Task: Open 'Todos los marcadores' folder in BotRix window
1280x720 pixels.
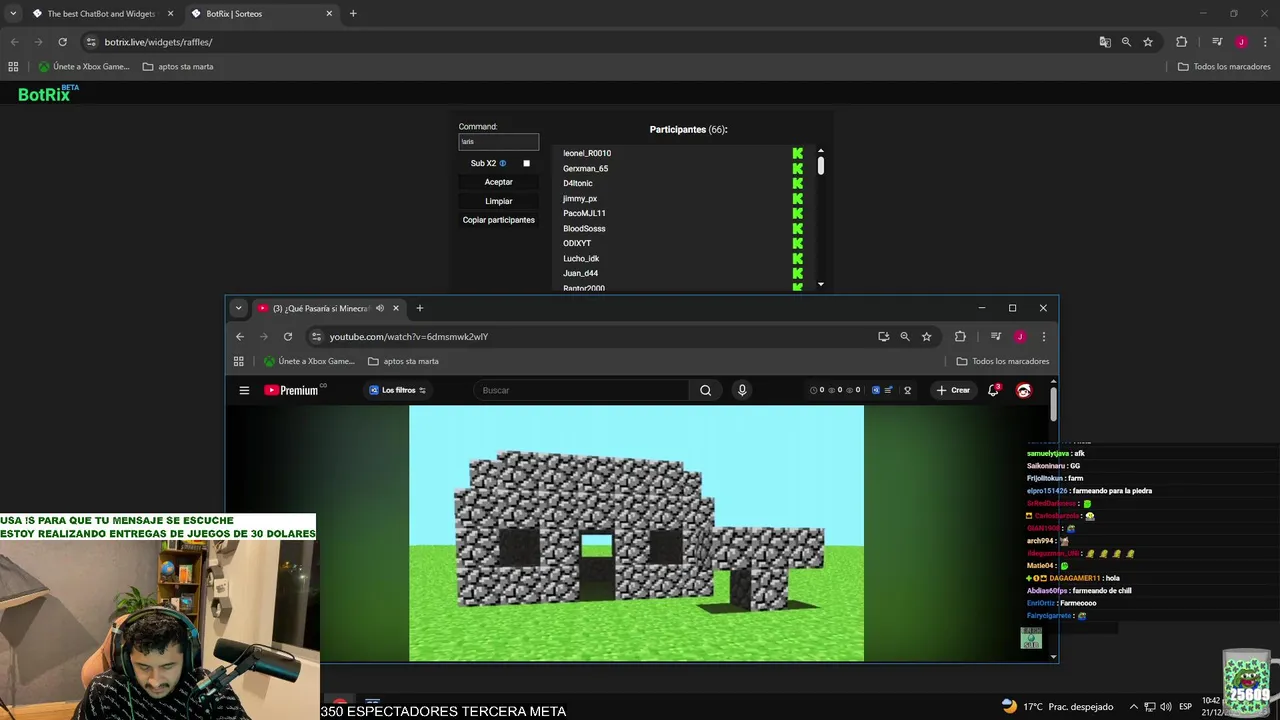Action: (1224, 66)
